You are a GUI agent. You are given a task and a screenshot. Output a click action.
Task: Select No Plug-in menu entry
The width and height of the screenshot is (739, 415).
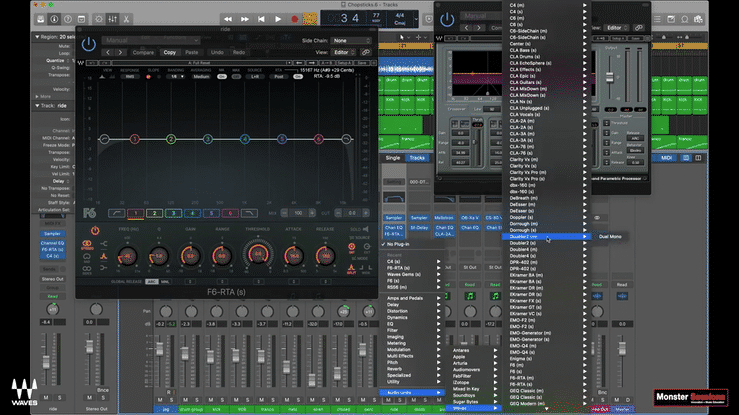coord(413,244)
